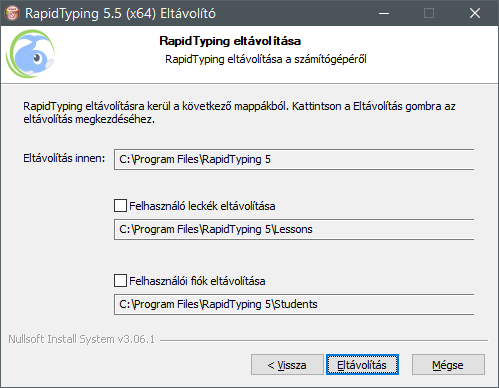Click the RapidTyping title bar app icon
The width and height of the screenshot is (499, 388).
point(12,13)
